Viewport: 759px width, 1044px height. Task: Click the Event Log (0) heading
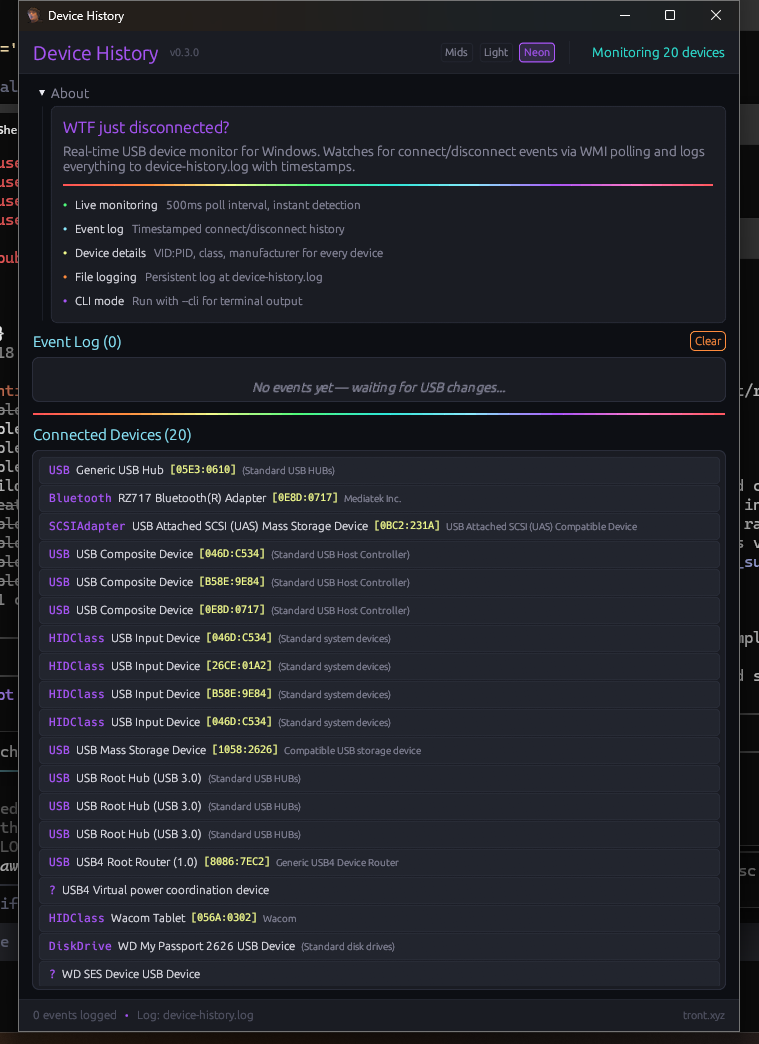tap(77, 342)
